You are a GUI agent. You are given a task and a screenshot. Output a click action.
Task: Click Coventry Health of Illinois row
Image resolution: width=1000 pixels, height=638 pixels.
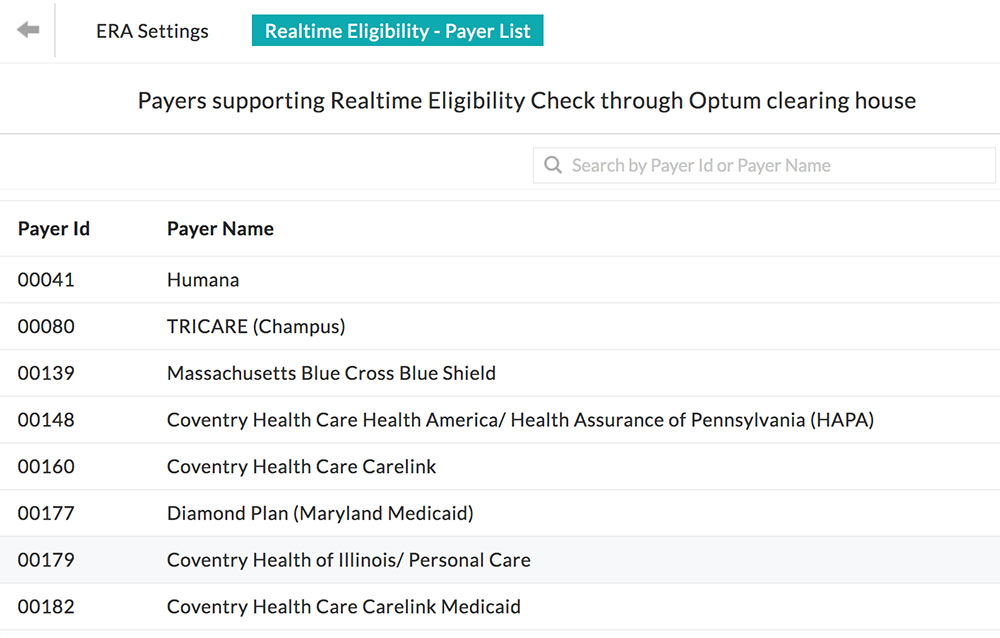pyautogui.click(x=348, y=560)
